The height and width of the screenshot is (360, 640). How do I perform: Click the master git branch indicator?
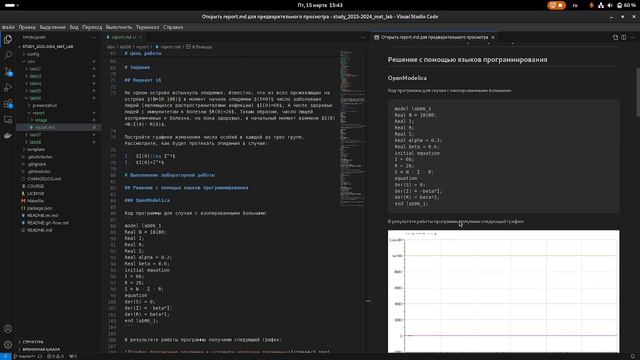pos(24,356)
